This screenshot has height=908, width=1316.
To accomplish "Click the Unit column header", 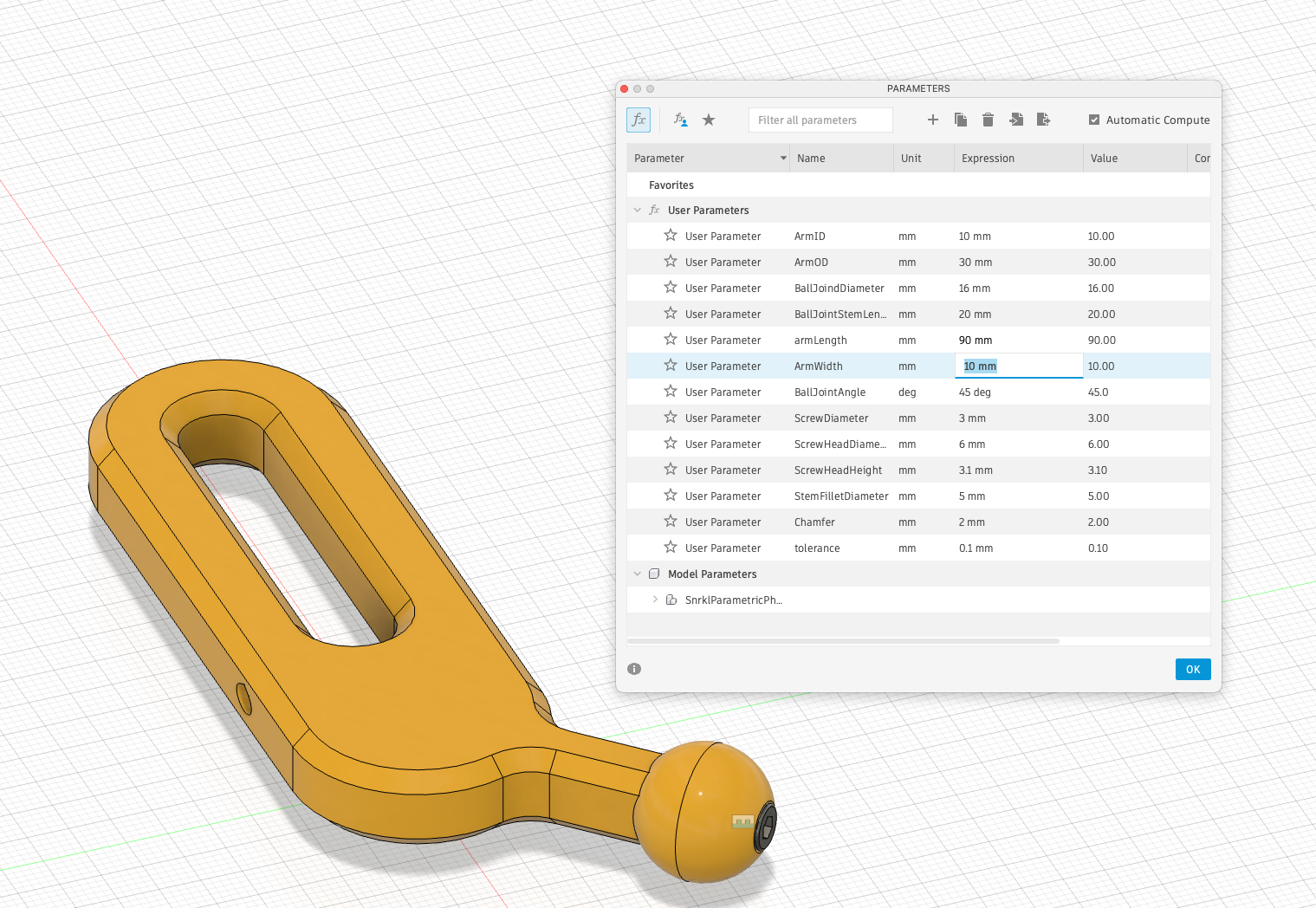I will coord(924,159).
